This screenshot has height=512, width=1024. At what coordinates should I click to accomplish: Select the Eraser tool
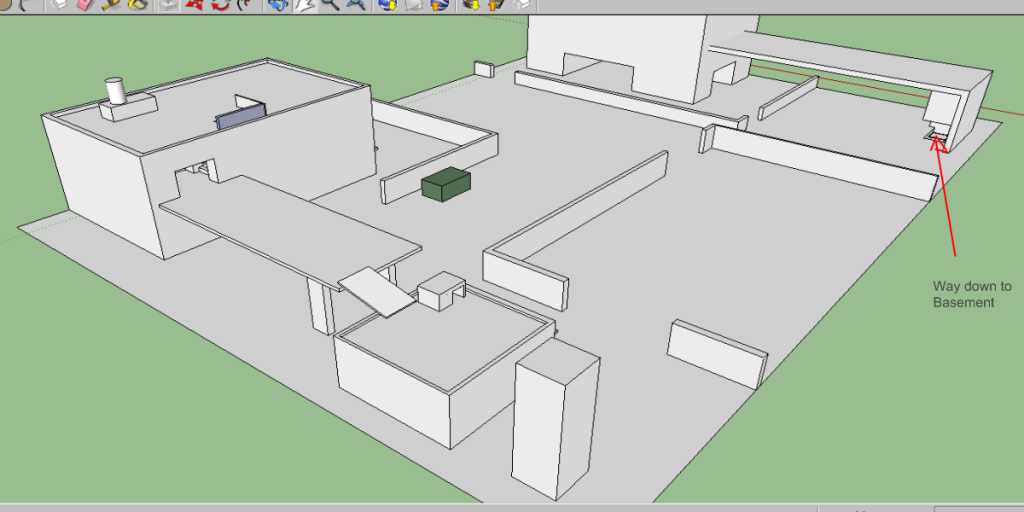(x=83, y=5)
